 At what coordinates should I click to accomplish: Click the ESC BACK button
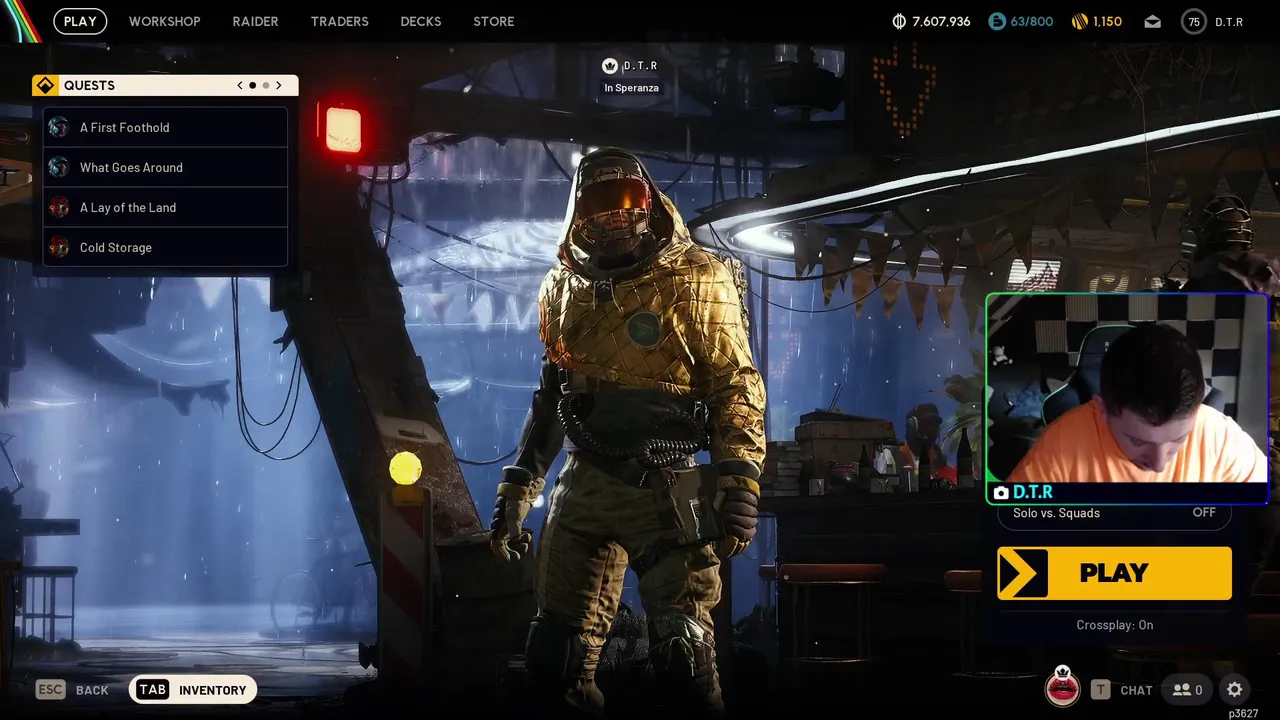click(x=72, y=690)
